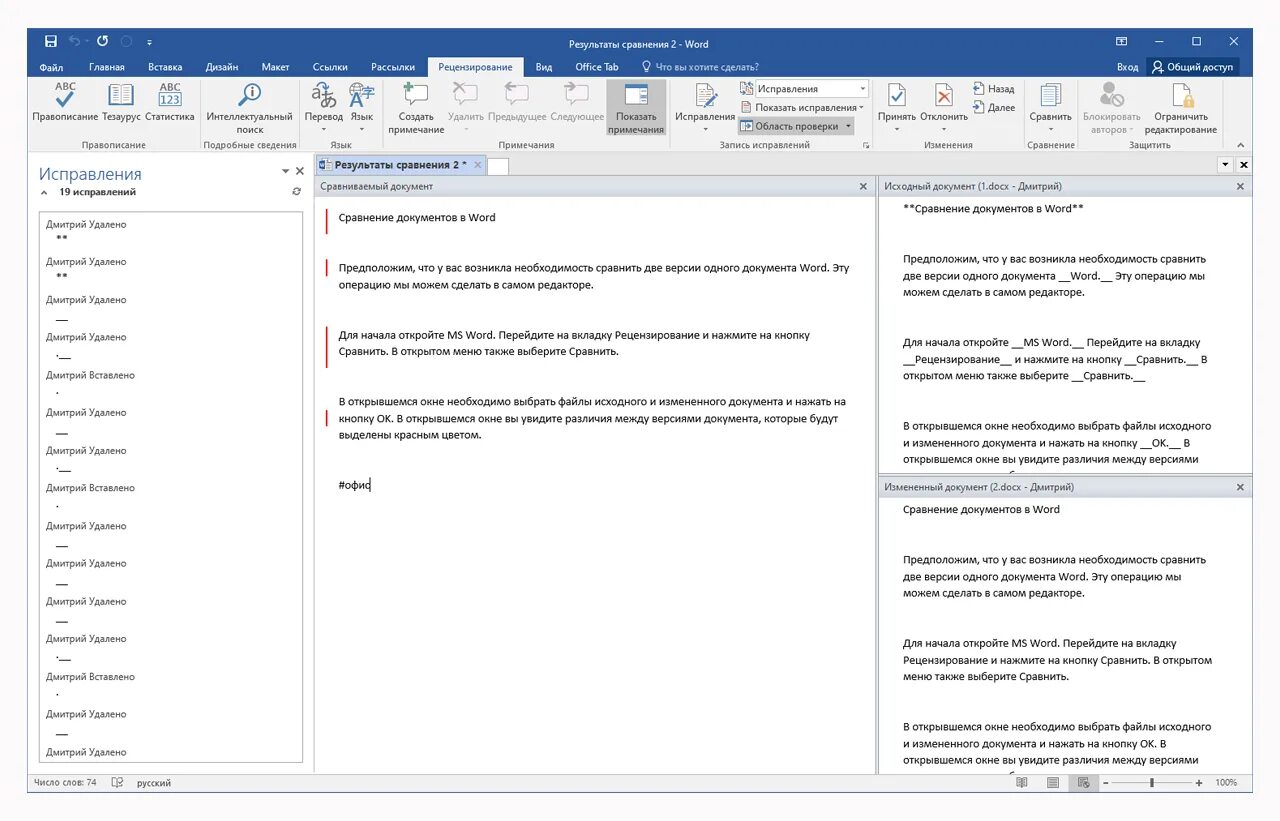Close the Исходный документ pane
This screenshot has width=1280, height=821.
(x=1241, y=186)
